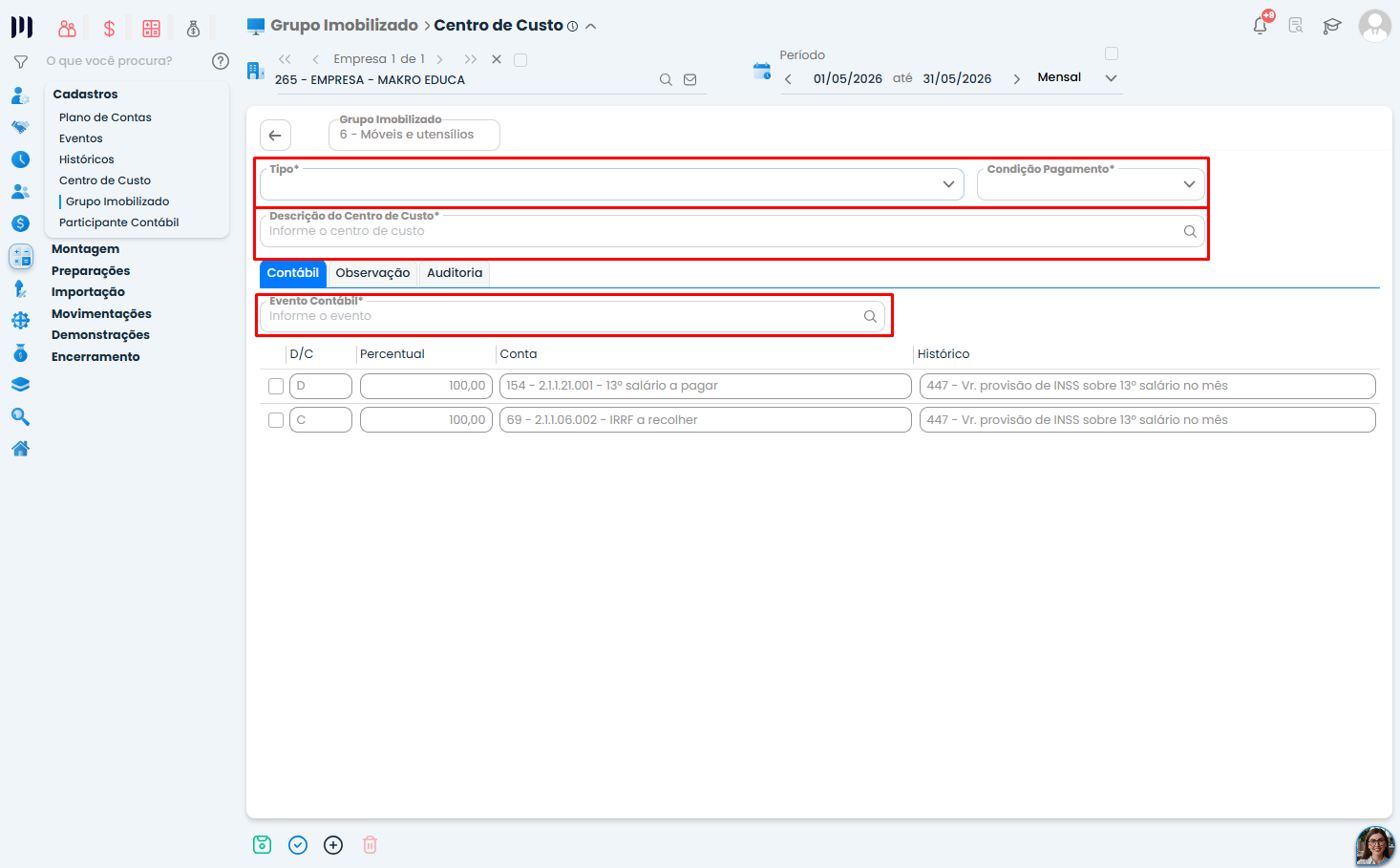Search in Evento Contábil lookup icon

[870, 317]
